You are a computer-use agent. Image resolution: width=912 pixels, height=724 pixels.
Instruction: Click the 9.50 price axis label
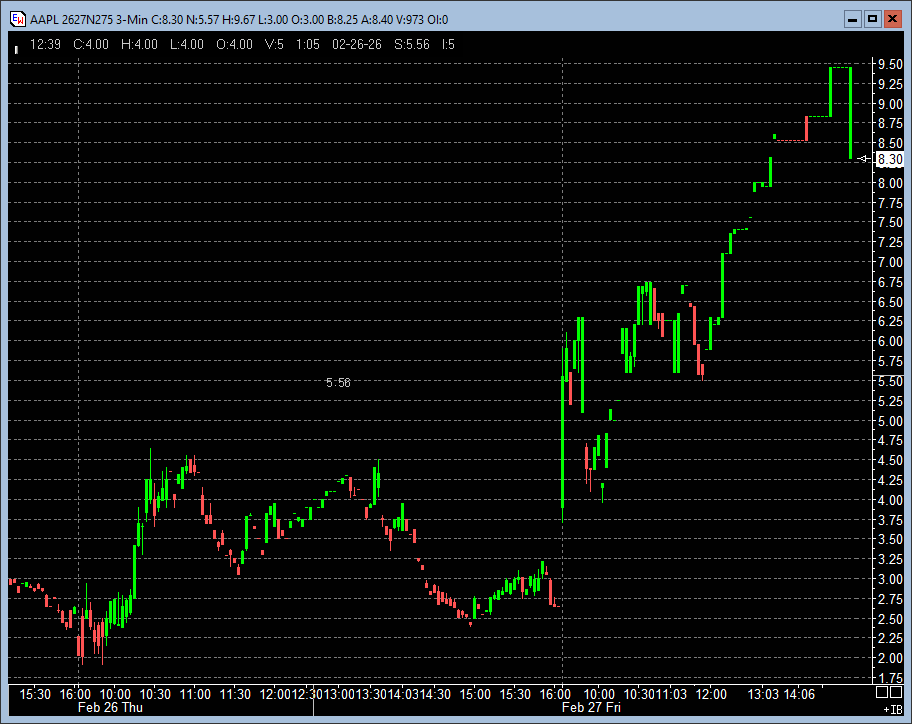(x=888, y=64)
